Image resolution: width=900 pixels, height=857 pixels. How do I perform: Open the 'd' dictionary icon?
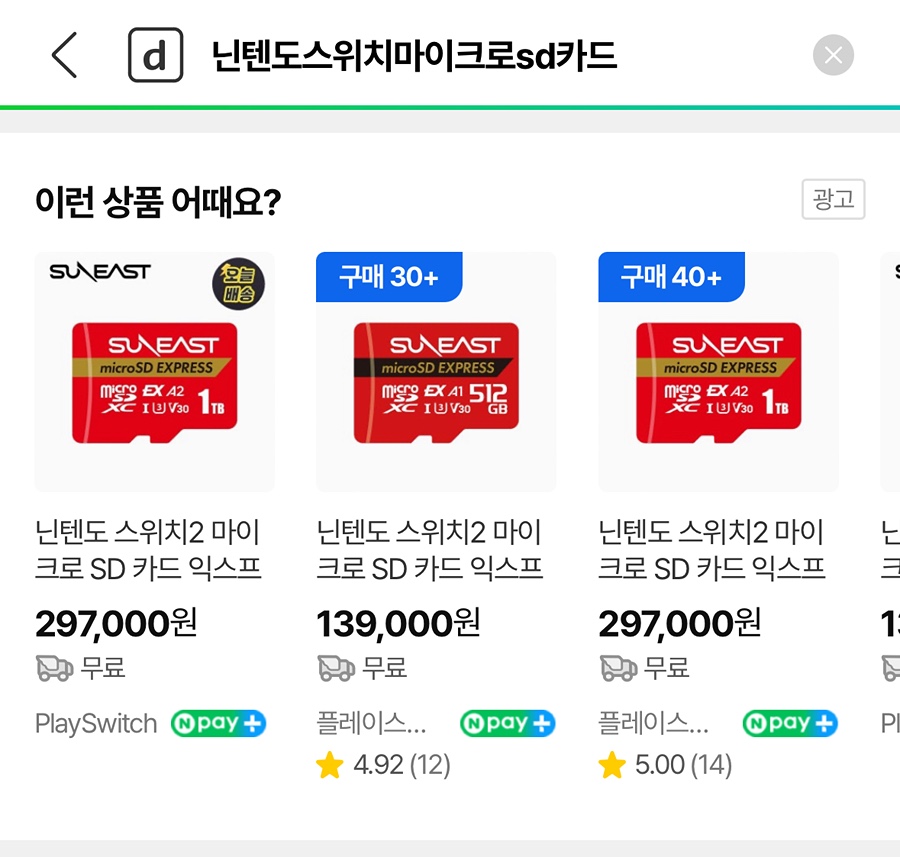155,55
